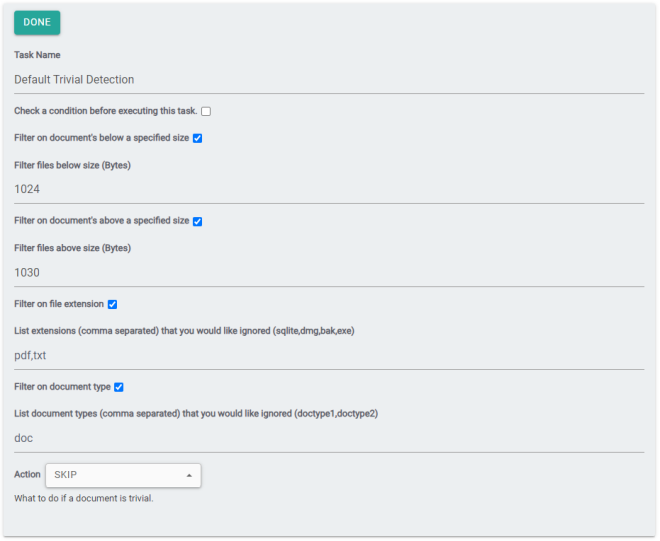The image size is (660, 541).
Task: Click the arrow icon in Action dropdown
Action: (189, 475)
